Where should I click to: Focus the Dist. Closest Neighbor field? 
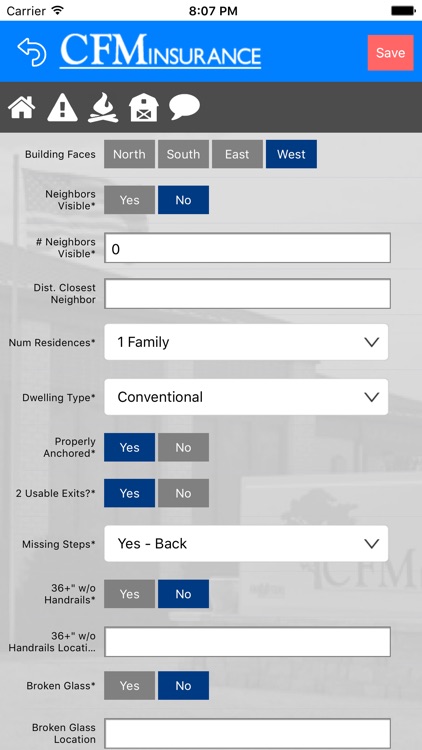(x=247, y=294)
